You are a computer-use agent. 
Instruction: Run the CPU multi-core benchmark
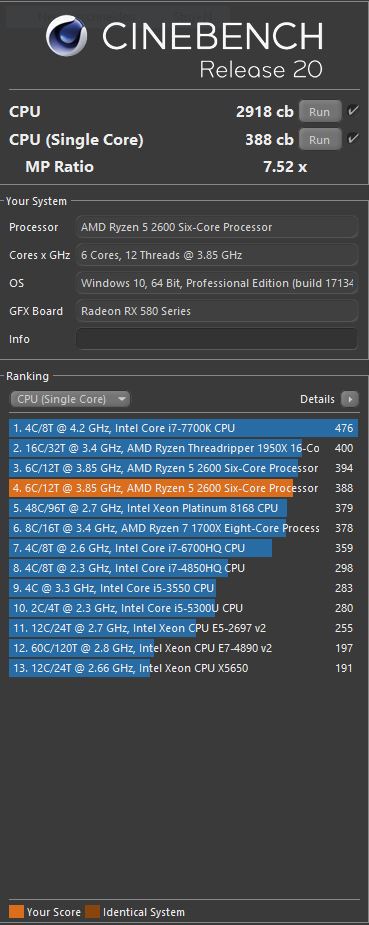[319, 111]
